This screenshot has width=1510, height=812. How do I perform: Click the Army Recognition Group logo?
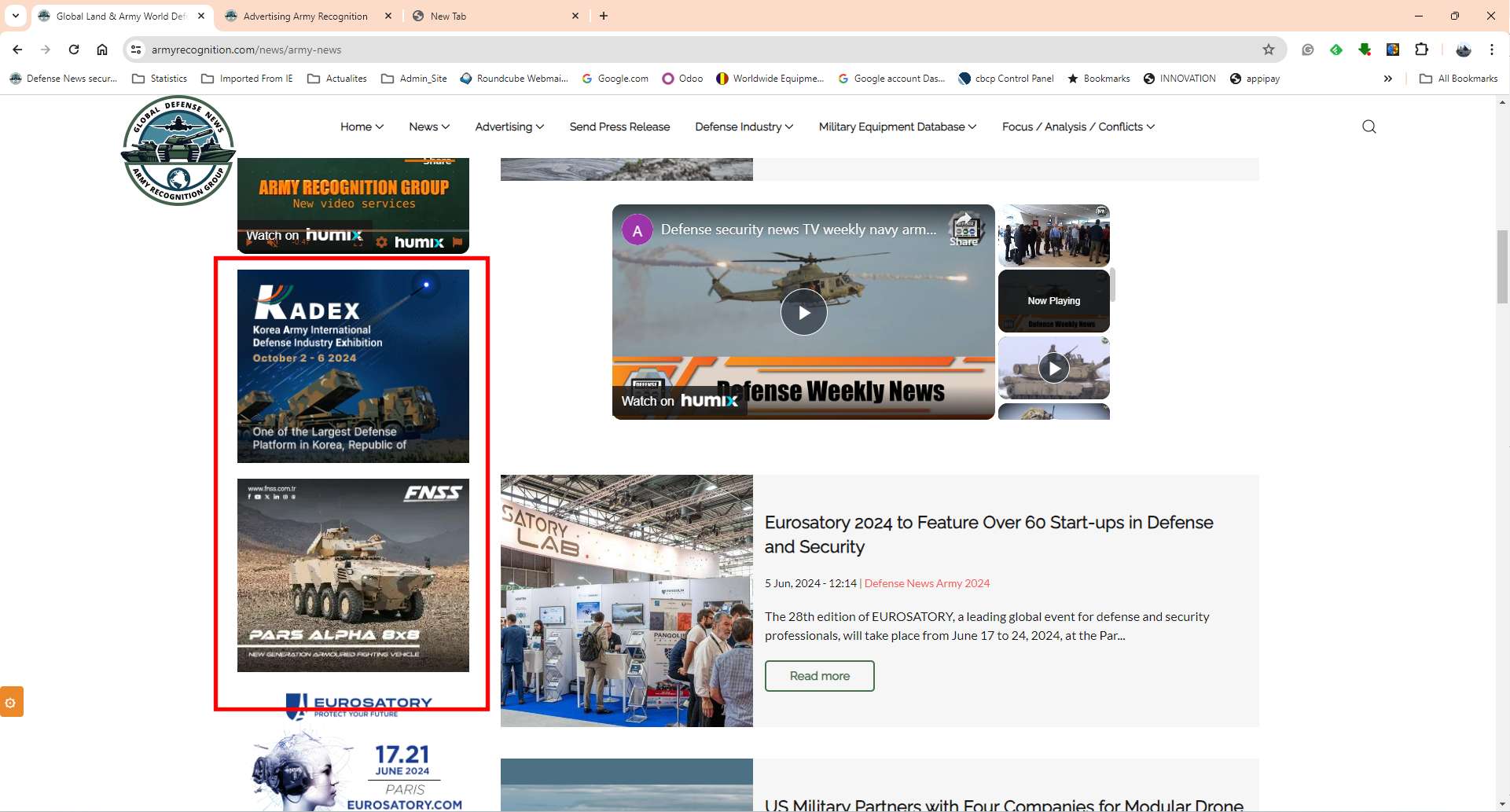click(x=178, y=150)
